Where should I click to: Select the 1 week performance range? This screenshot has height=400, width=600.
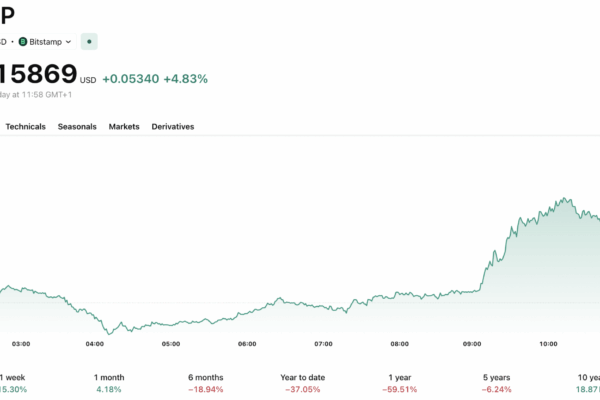pos(13,384)
